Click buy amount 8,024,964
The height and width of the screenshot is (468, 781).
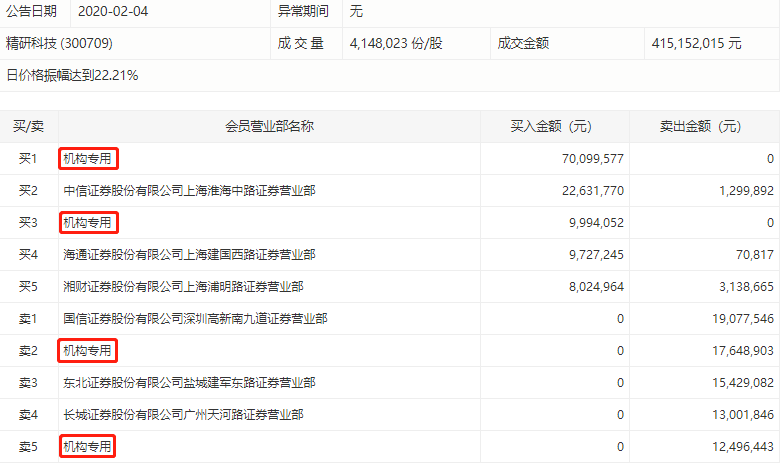tap(596, 287)
